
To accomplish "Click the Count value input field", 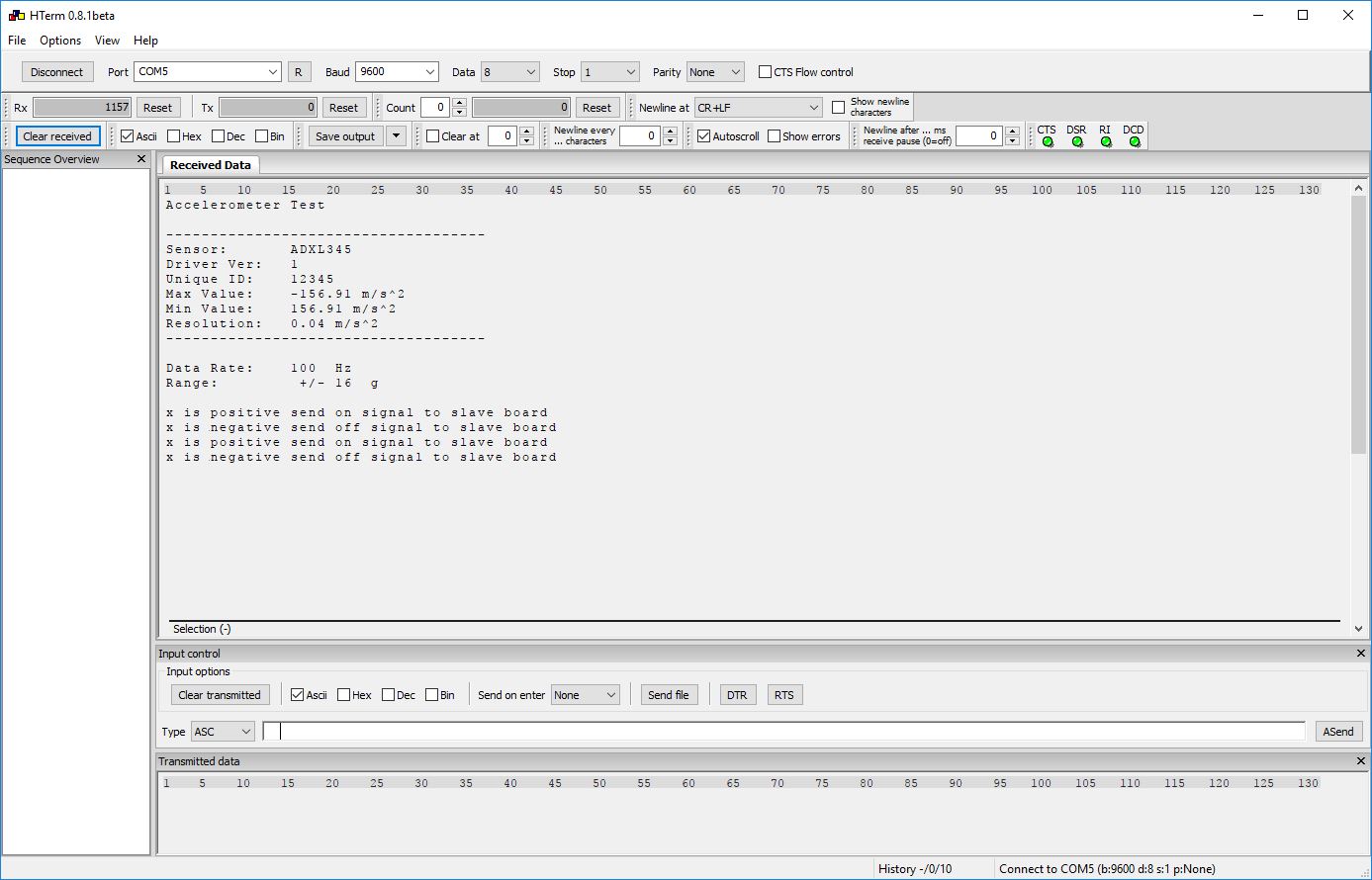I will coord(435,108).
